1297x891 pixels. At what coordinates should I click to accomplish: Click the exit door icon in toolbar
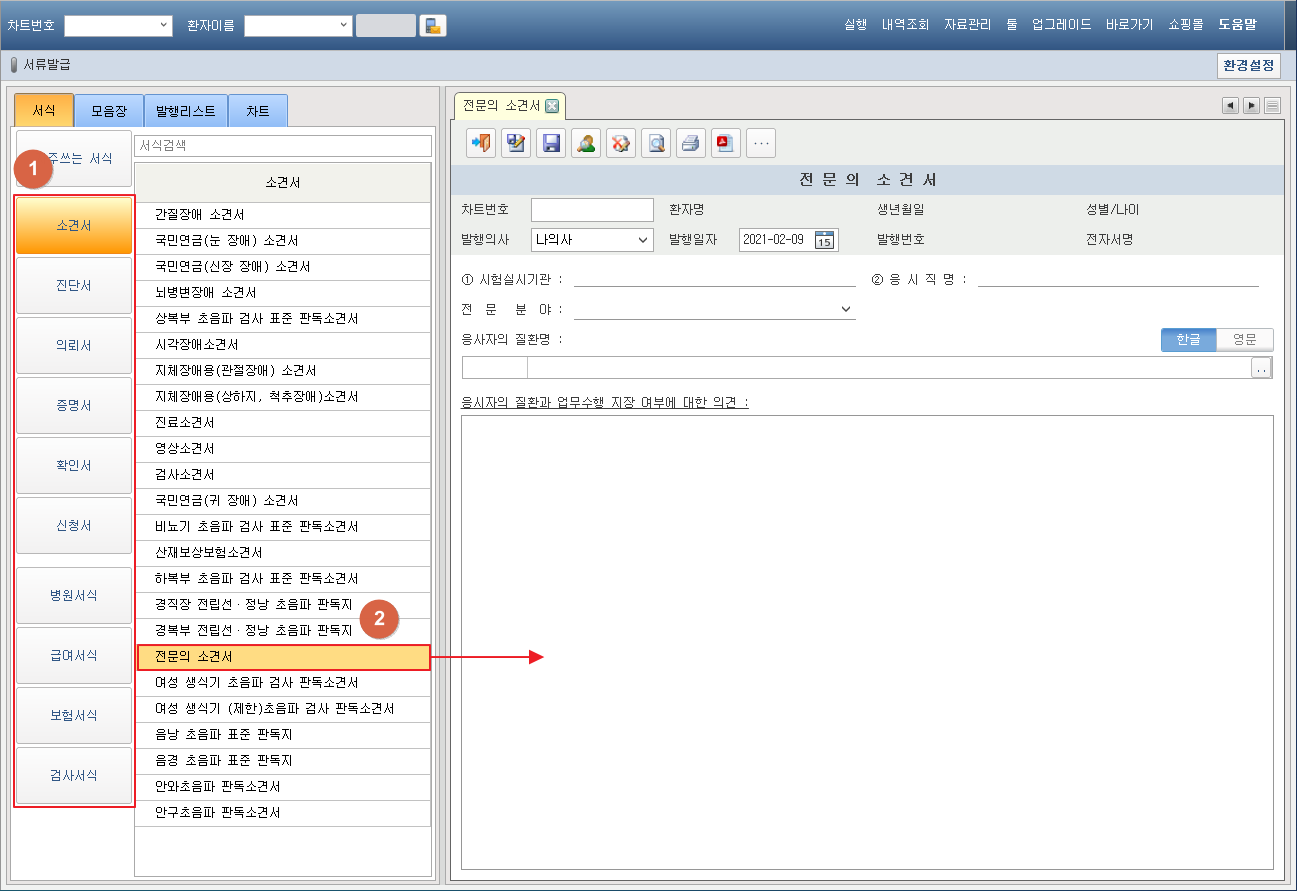pyautogui.click(x=481, y=143)
